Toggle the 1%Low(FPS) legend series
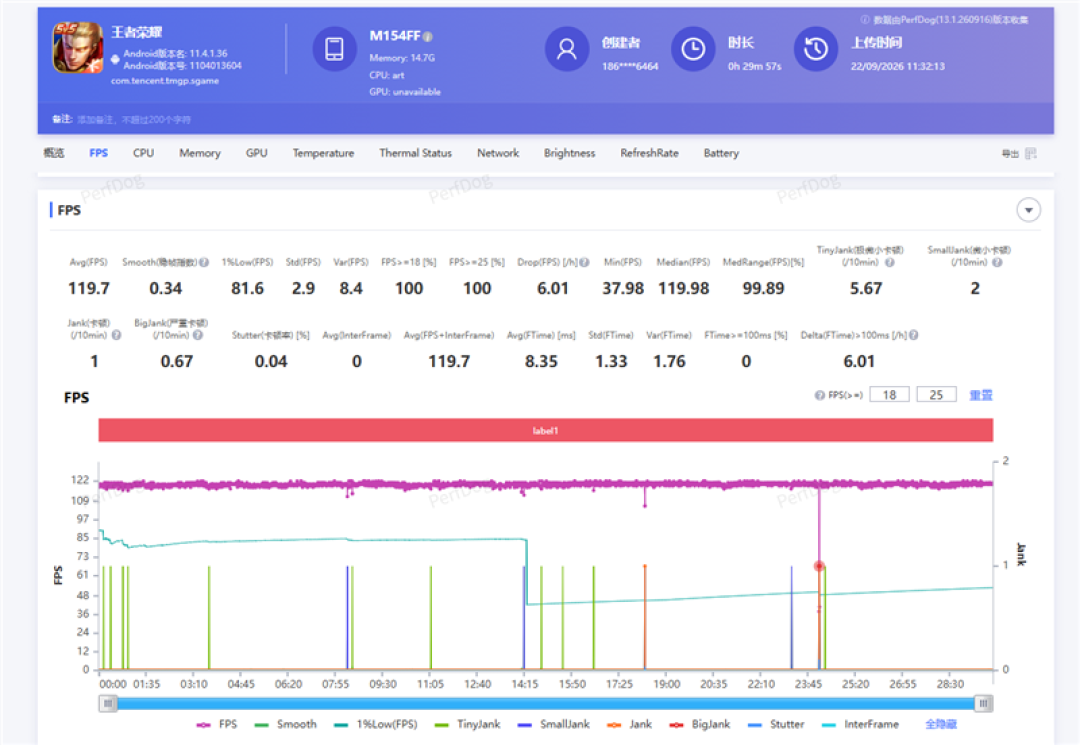The image size is (1080, 745). (x=376, y=724)
